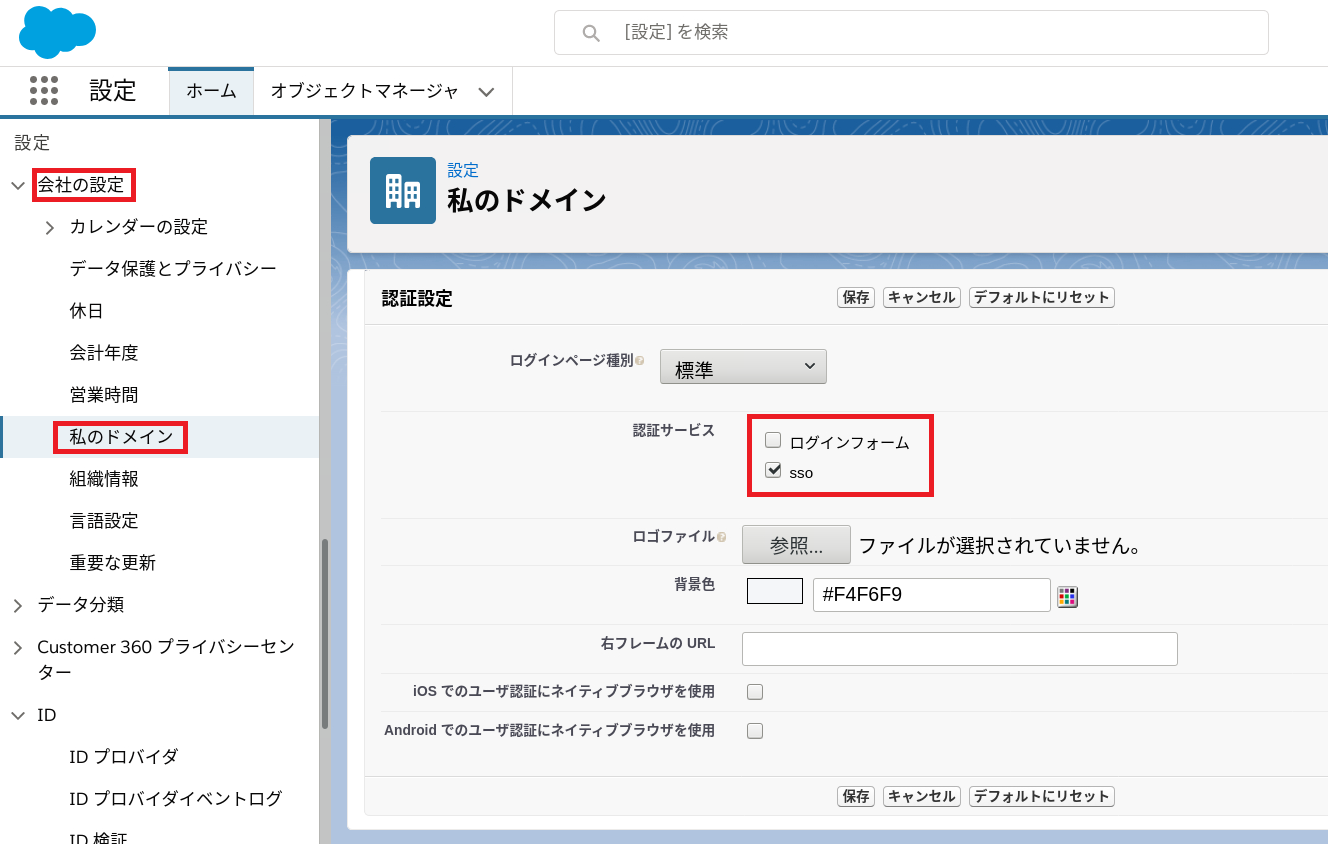Click the #F4F6F9 background color field

(x=932, y=595)
